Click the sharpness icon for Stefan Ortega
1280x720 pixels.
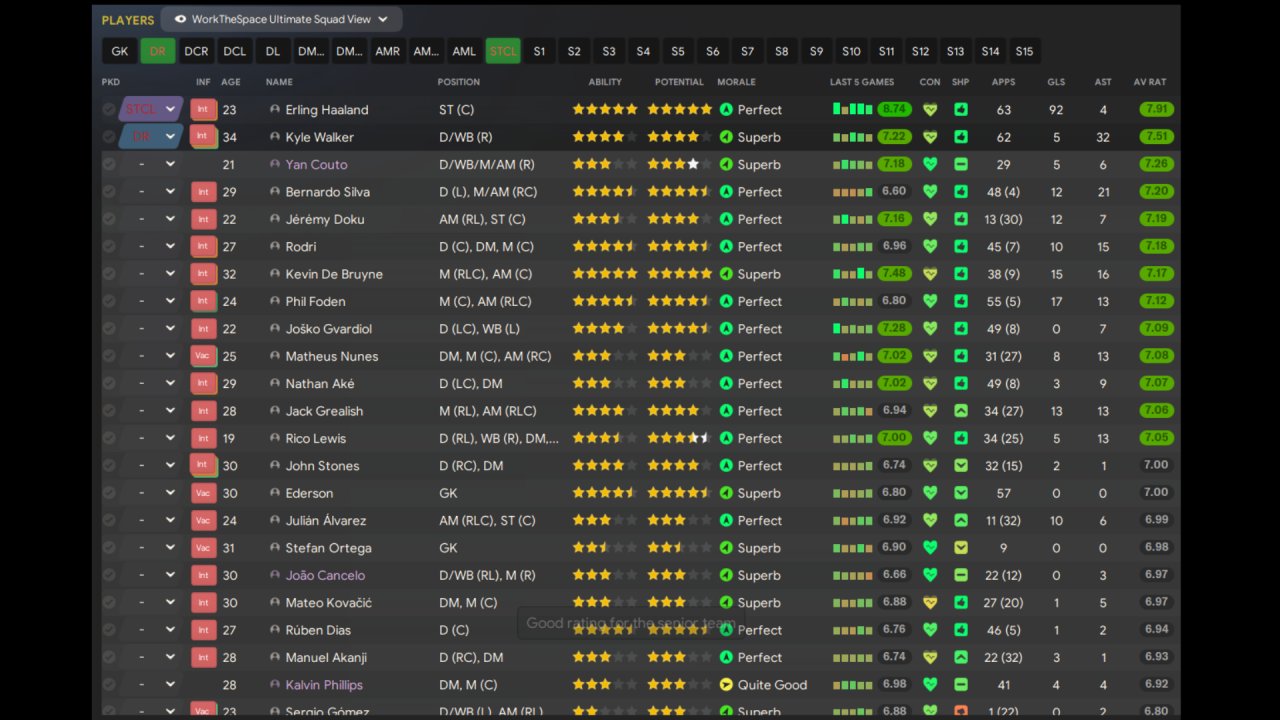[961, 547]
